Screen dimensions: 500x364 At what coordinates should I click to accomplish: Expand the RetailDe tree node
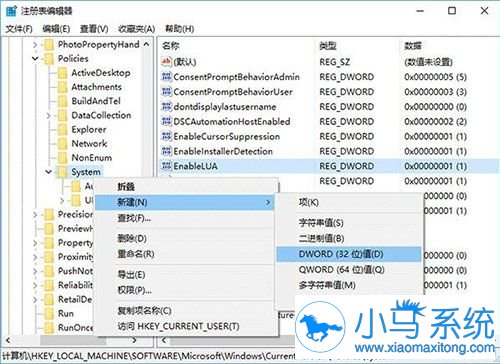[x=35, y=299]
